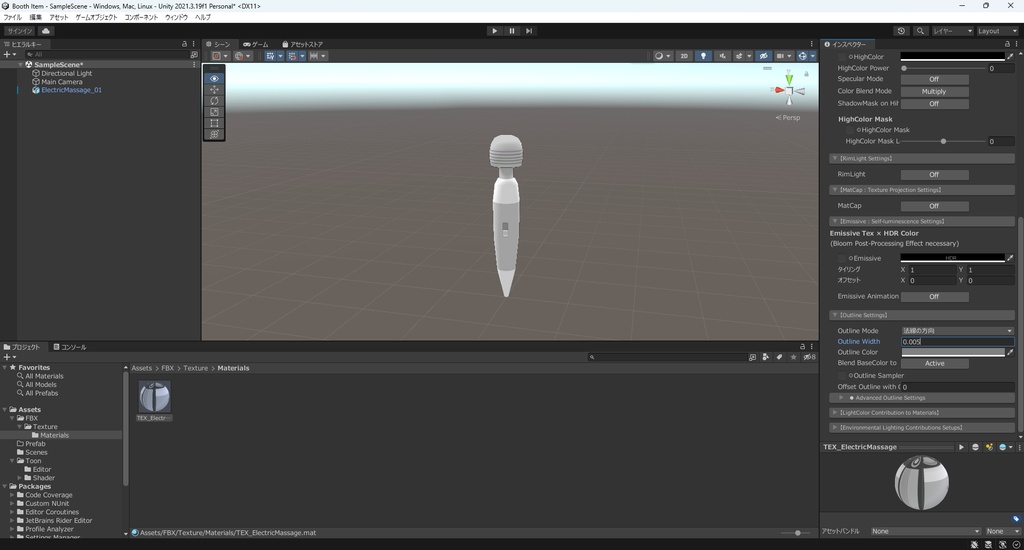Select the TEX_Electr material thumbnail in Project
The image size is (1024, 550).
pos(154,401)
